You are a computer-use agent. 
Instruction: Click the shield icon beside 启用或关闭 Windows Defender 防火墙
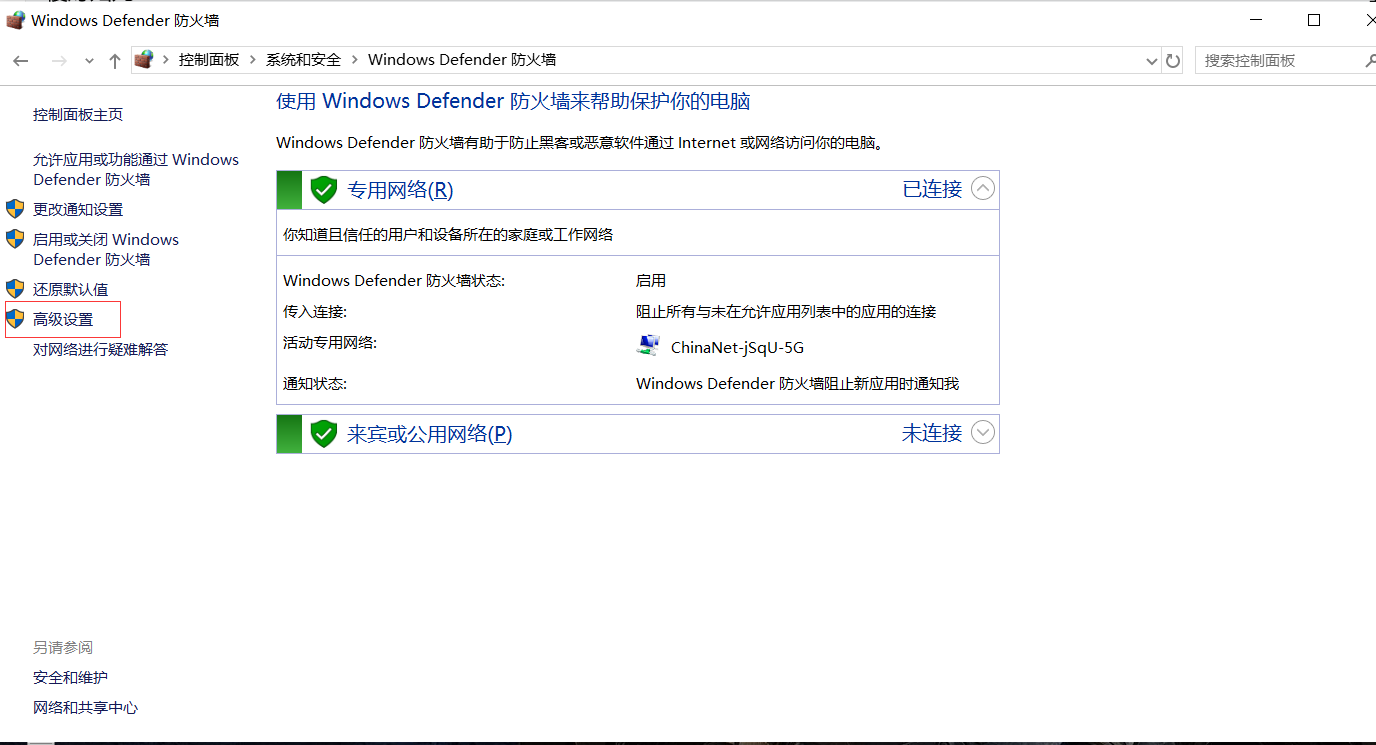[x=15, y=239]
